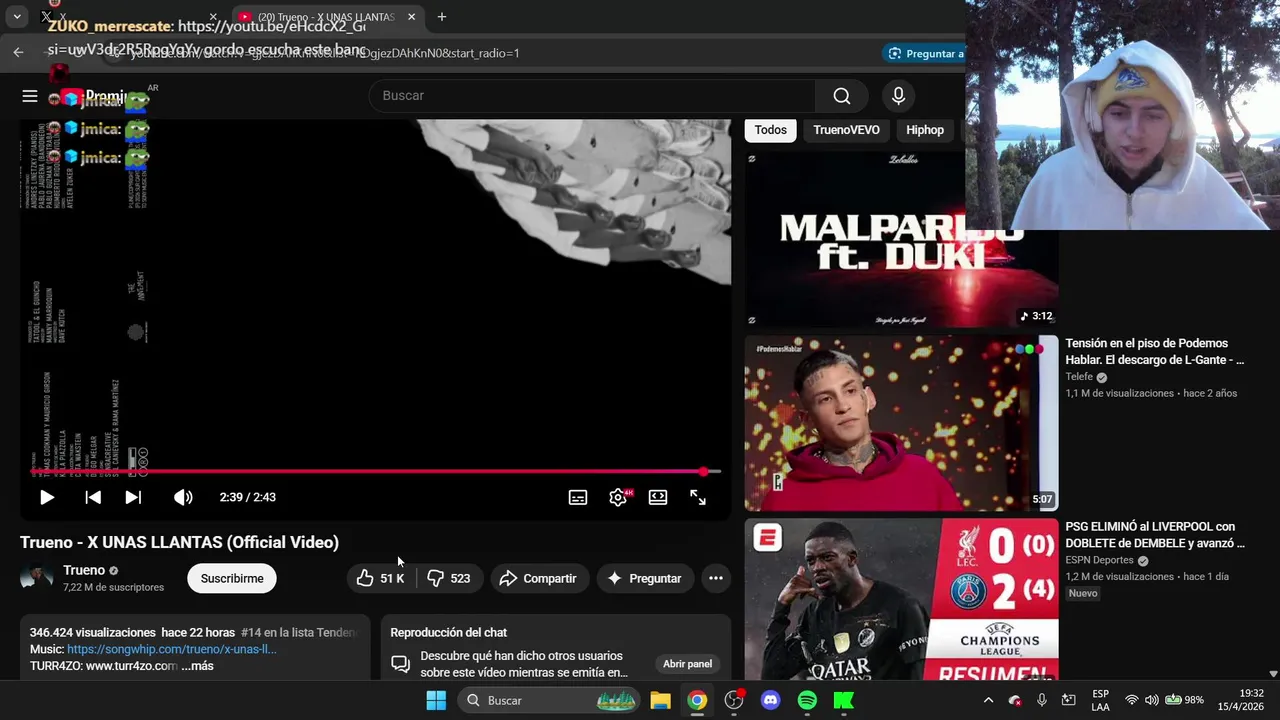Open File Explorer from the taskbar
The width and height of the screenshot is (1280, 720).
660,700
